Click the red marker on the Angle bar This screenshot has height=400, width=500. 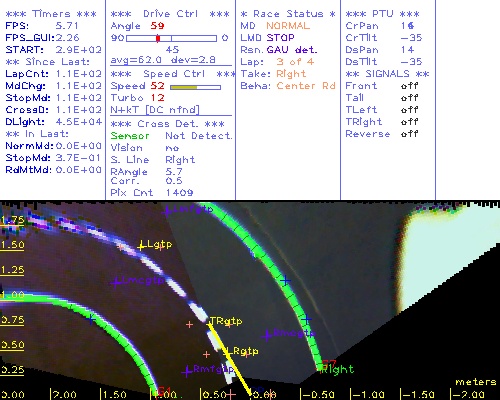tap(158, 38)
